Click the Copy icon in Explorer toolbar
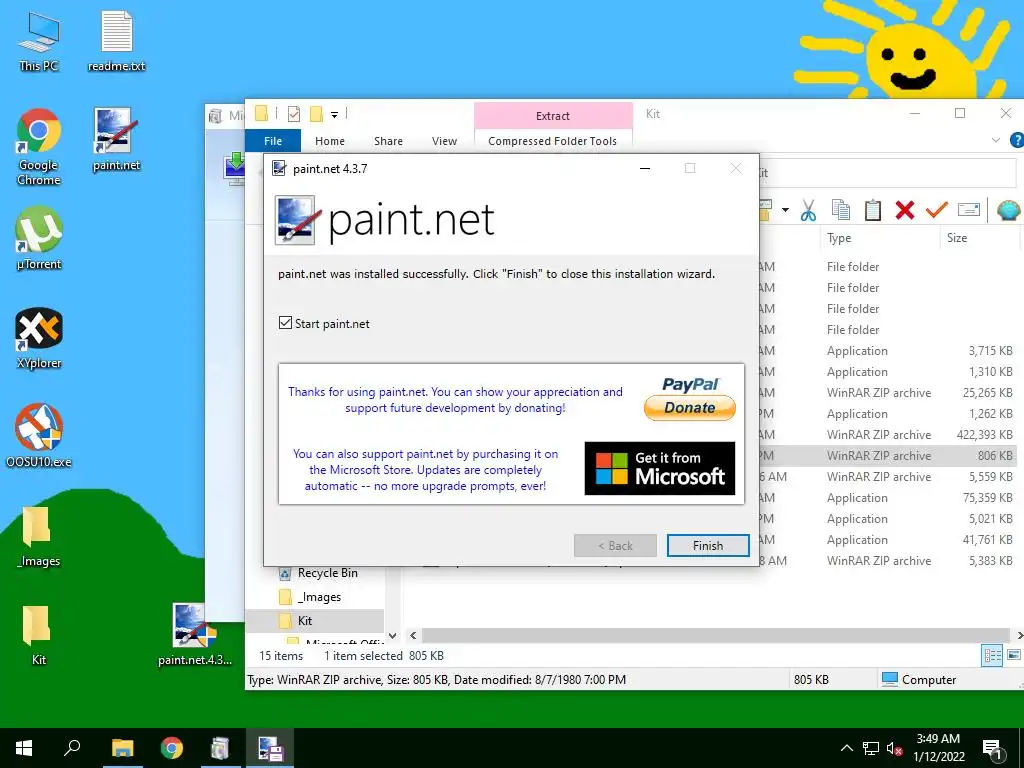The height and width of the screenshot is (768, 1024). [x=840, y=210]
